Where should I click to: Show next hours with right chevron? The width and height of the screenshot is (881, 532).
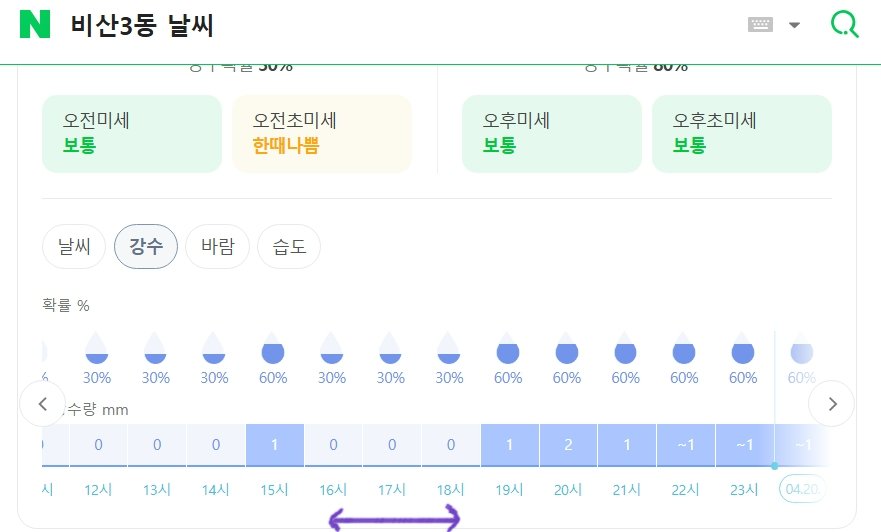click(x=832, y=403)
